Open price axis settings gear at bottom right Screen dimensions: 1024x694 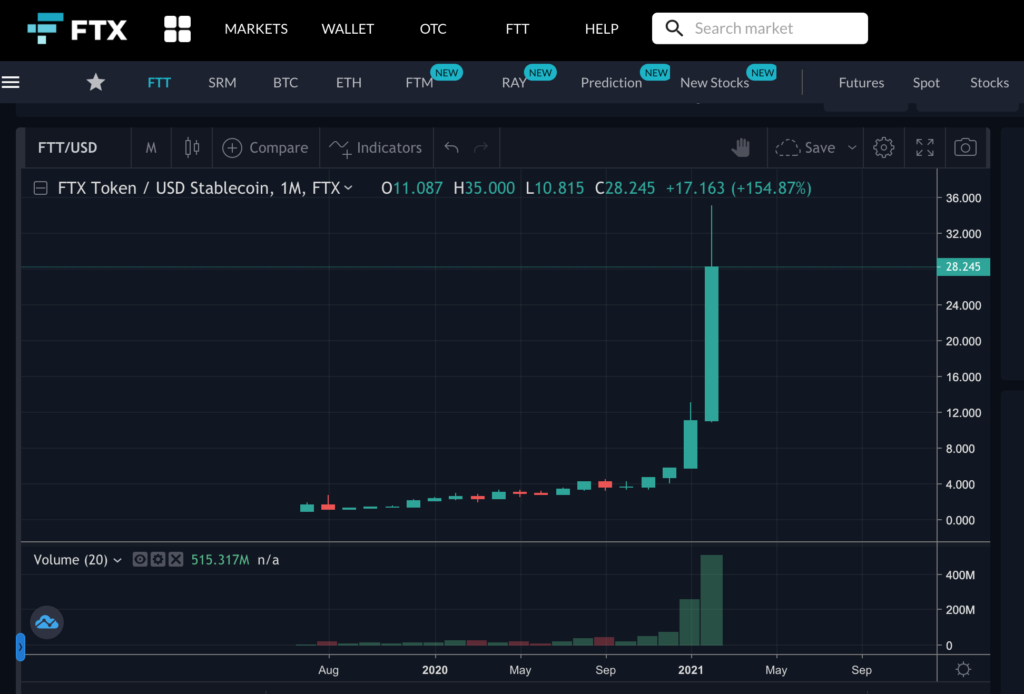[x=963, y=669]
